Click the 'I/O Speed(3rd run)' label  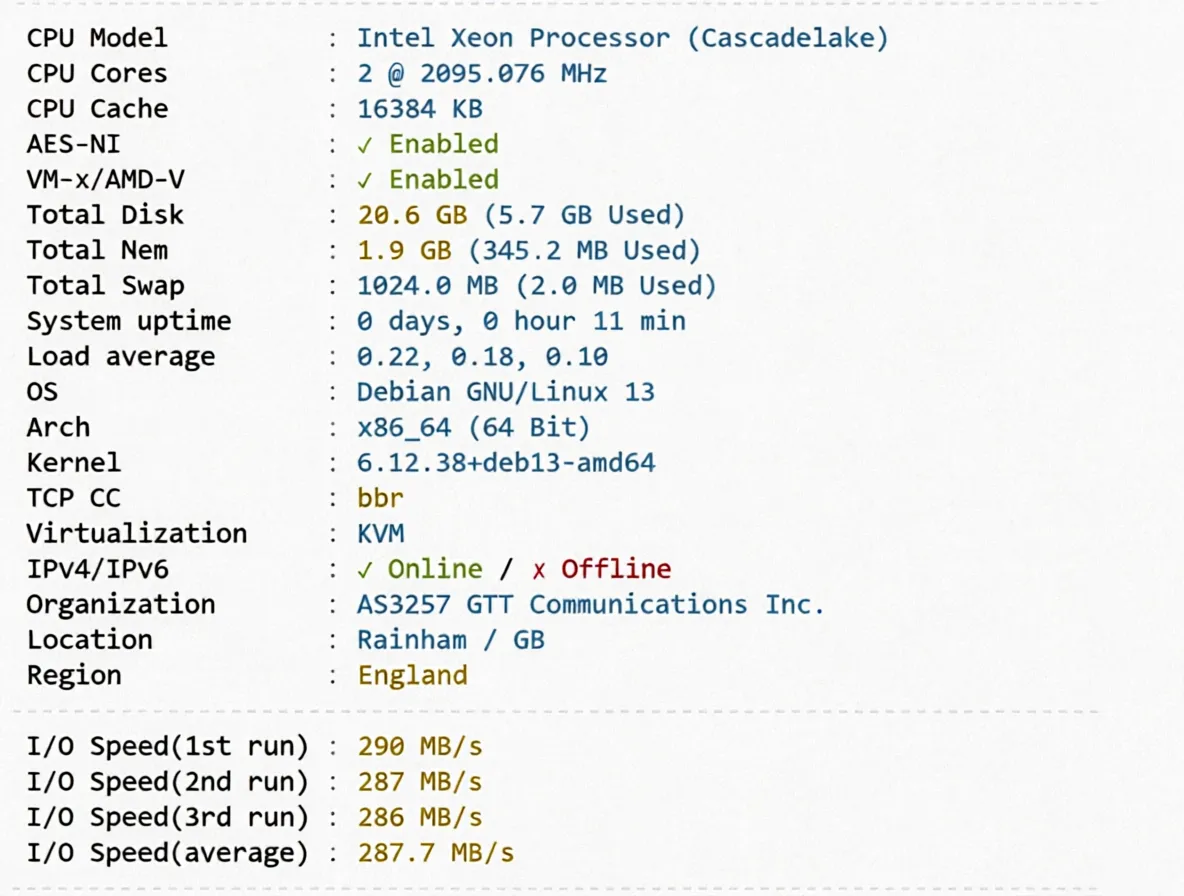click(x=168, y=817)
